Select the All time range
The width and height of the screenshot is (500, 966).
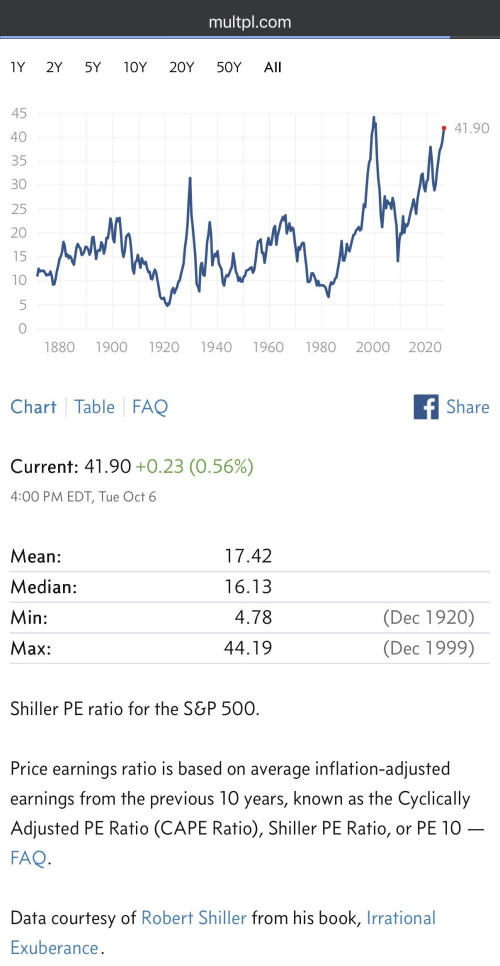tap(273, 68)
